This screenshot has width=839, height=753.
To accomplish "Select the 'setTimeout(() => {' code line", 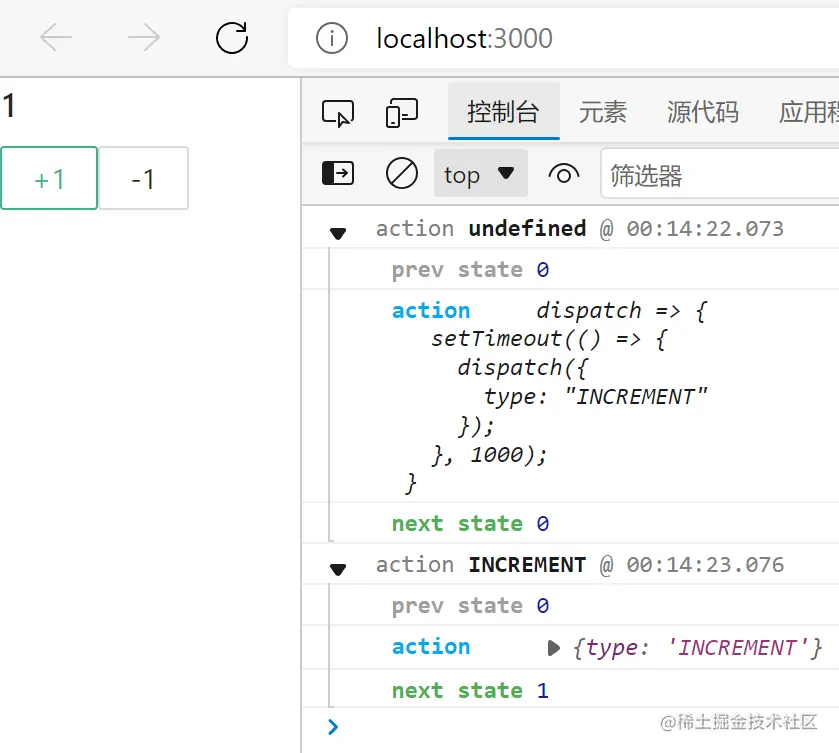I will 550,339.
